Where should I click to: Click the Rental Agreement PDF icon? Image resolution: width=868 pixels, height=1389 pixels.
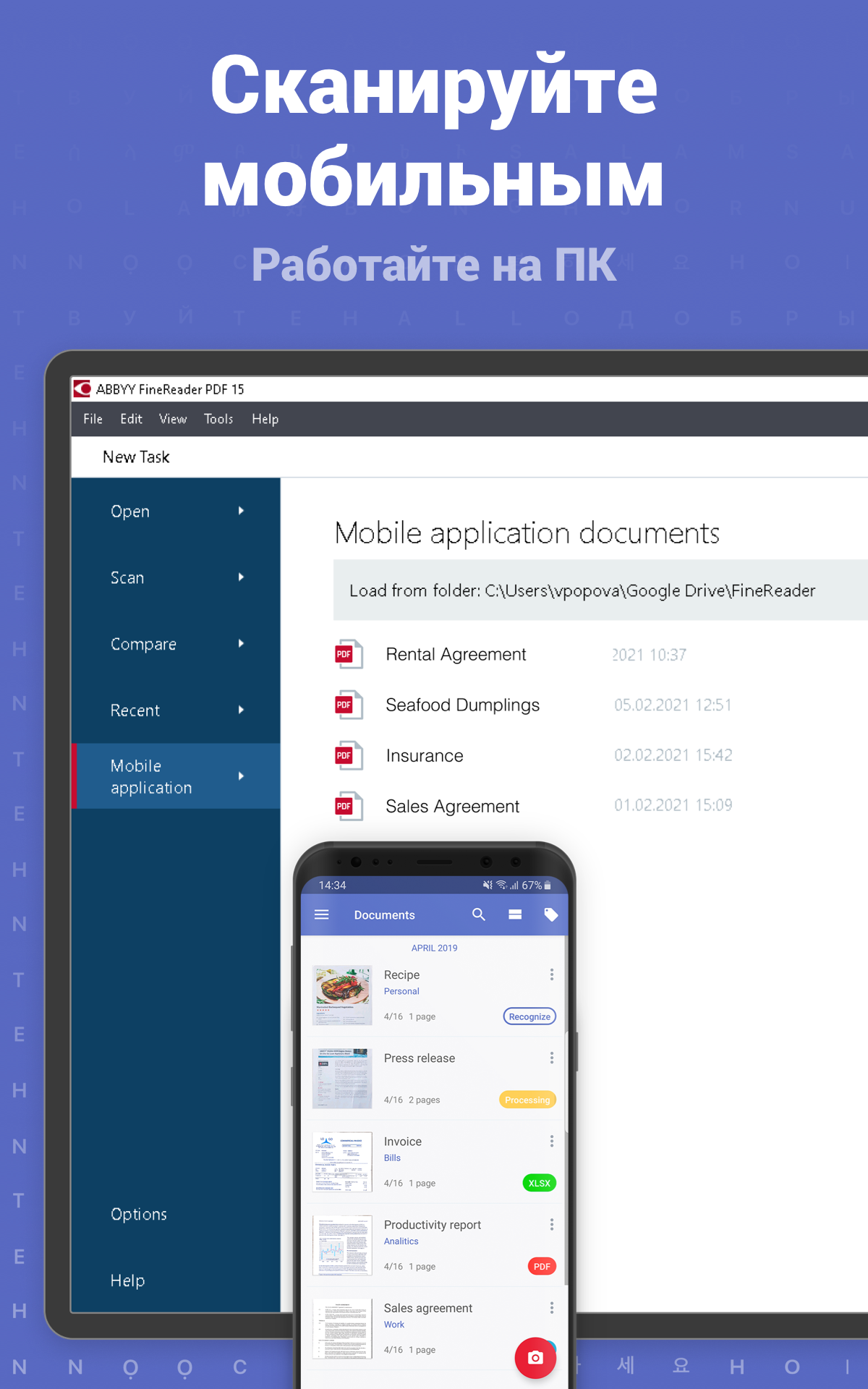click(x=349, y=654)
